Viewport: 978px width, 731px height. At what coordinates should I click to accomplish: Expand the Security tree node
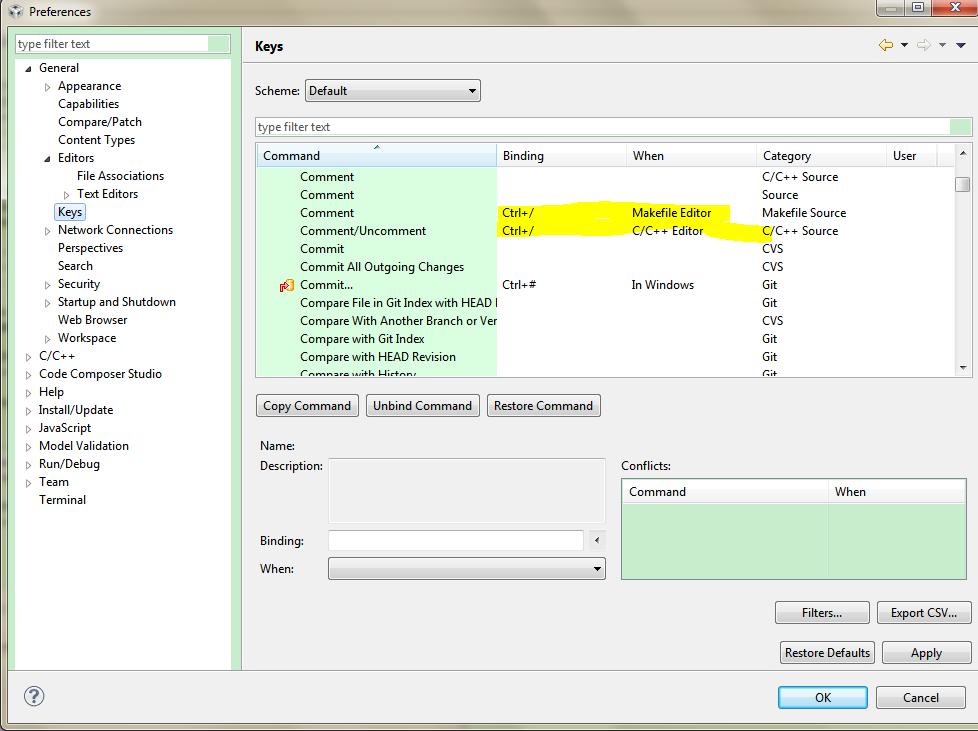pyautogui.click(x=47, y=285)
